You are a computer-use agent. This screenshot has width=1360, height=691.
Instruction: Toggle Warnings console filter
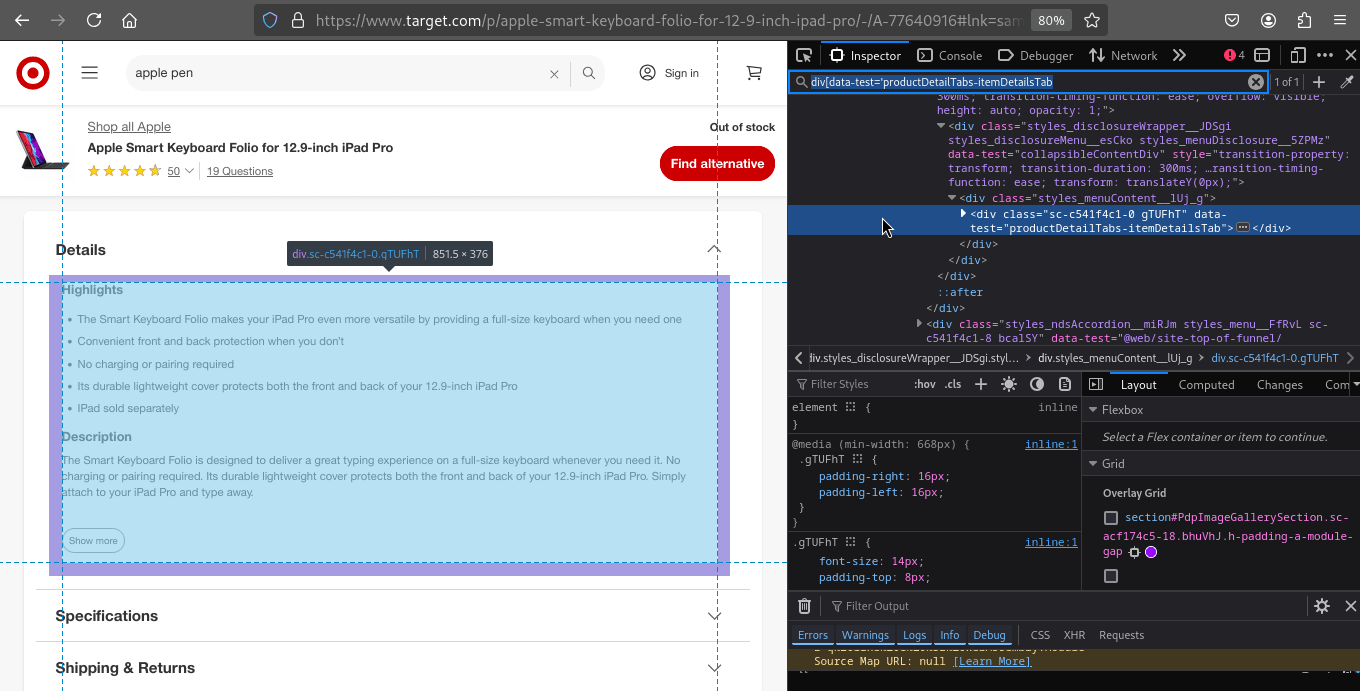(x=865, y=635)
